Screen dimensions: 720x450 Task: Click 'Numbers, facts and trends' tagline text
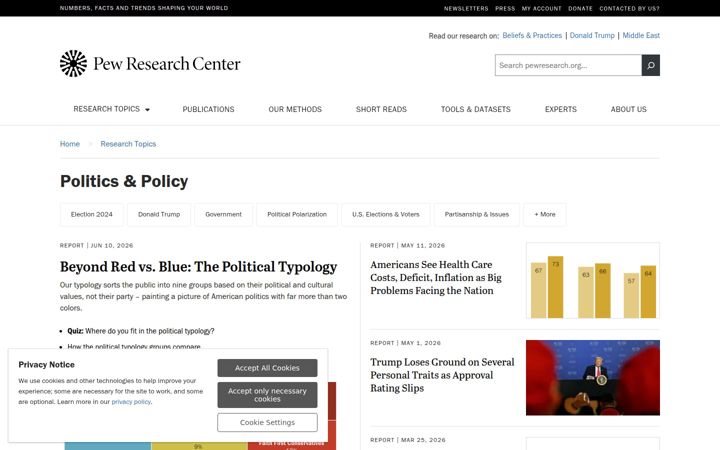coord(144,8)
